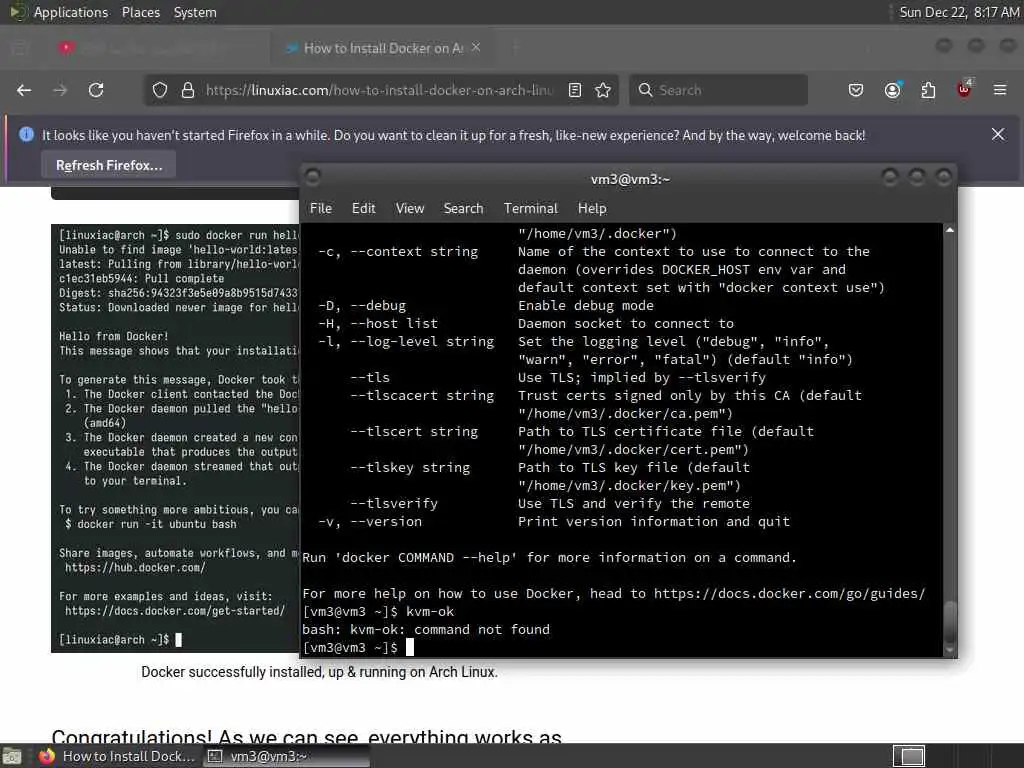This screenshot has height=768, width=1024.
Task: Close the How to Install Docker tab
Action: tap(476, 47)
